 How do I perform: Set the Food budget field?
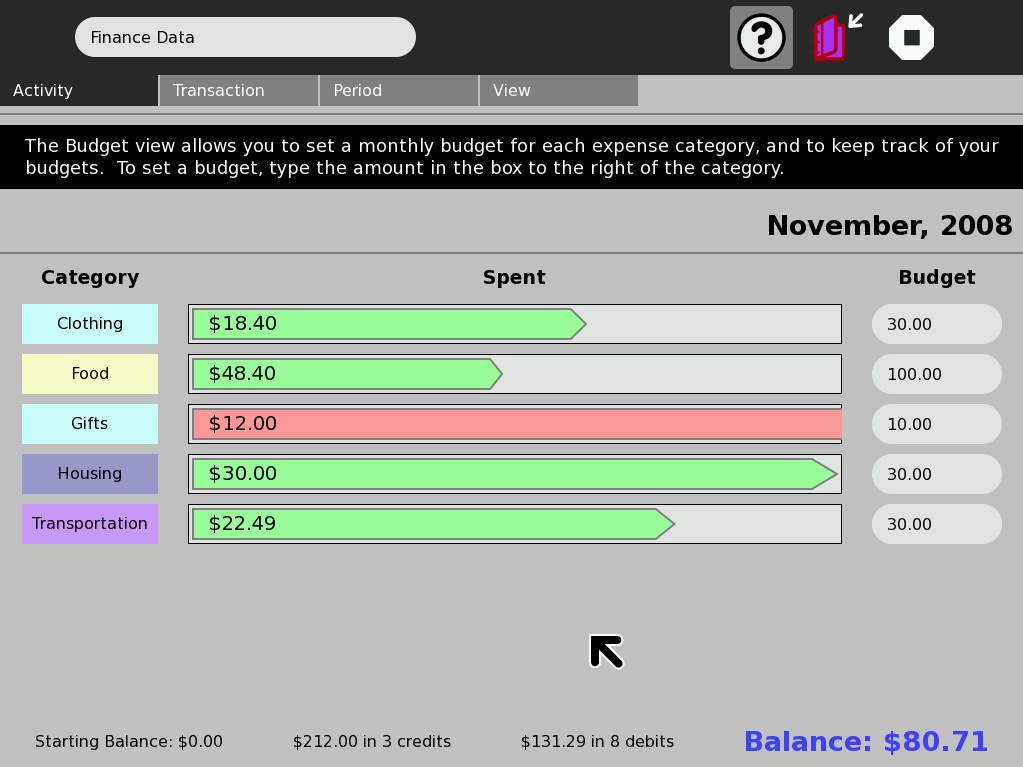tap(936, 374)
